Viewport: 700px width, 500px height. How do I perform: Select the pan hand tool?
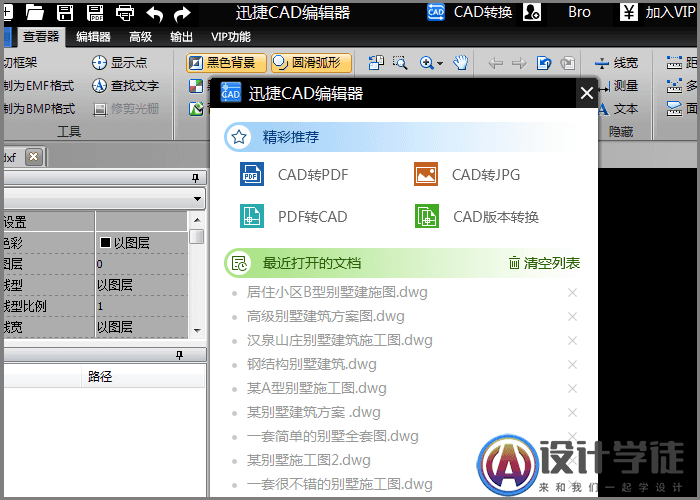pos(460,63)
